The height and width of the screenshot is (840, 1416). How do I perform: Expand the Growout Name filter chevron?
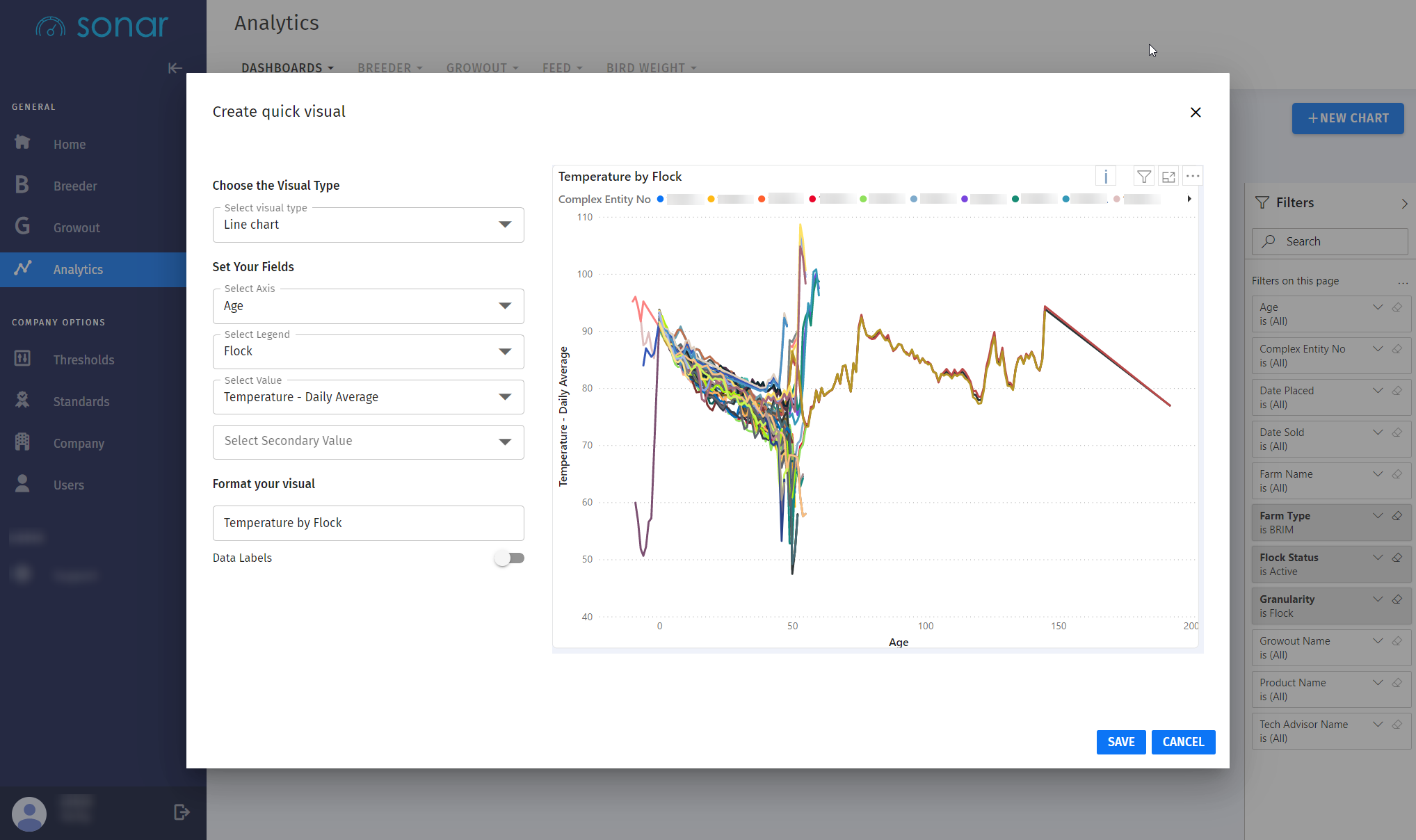(1378, 640)
